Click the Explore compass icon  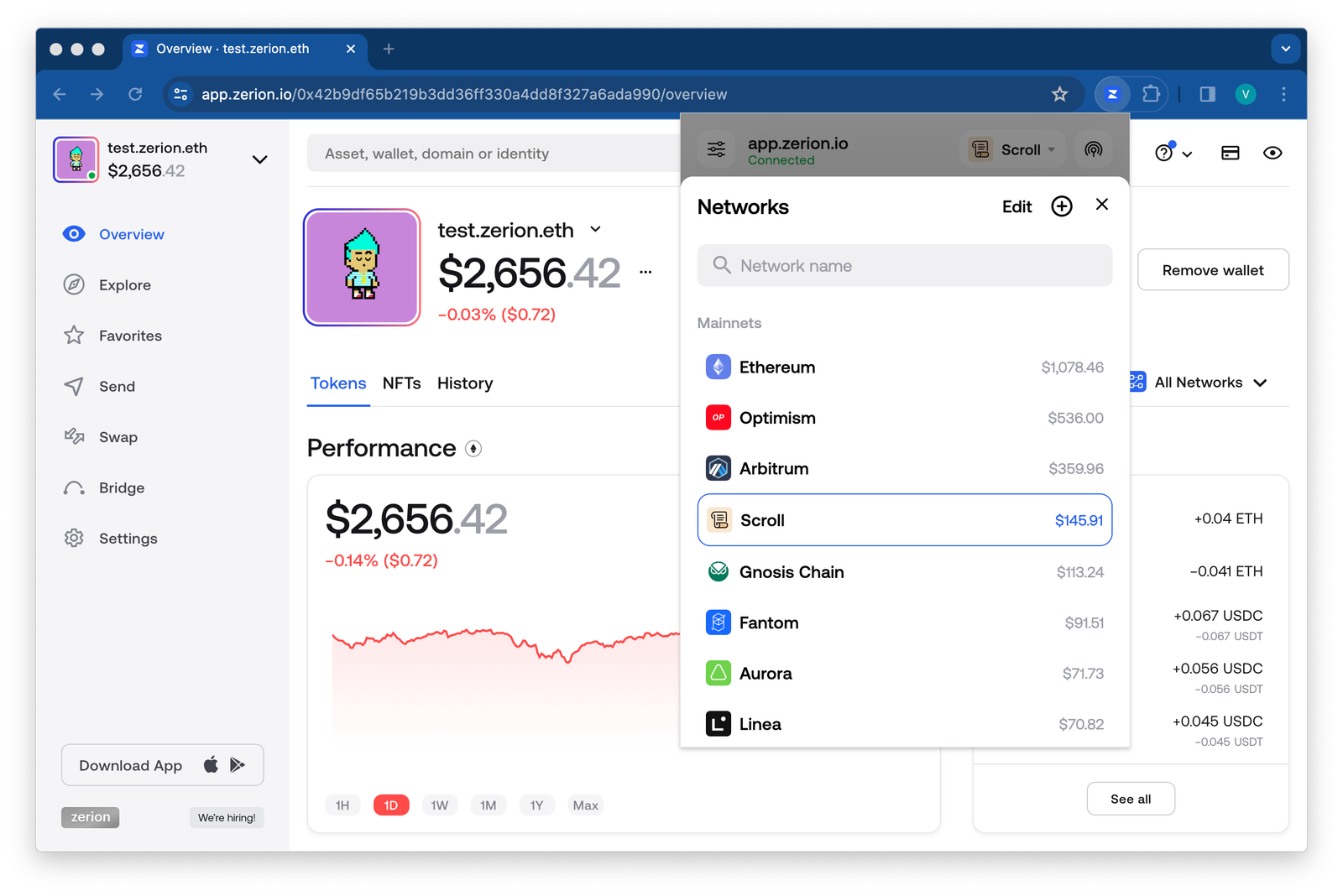(74, 285)
